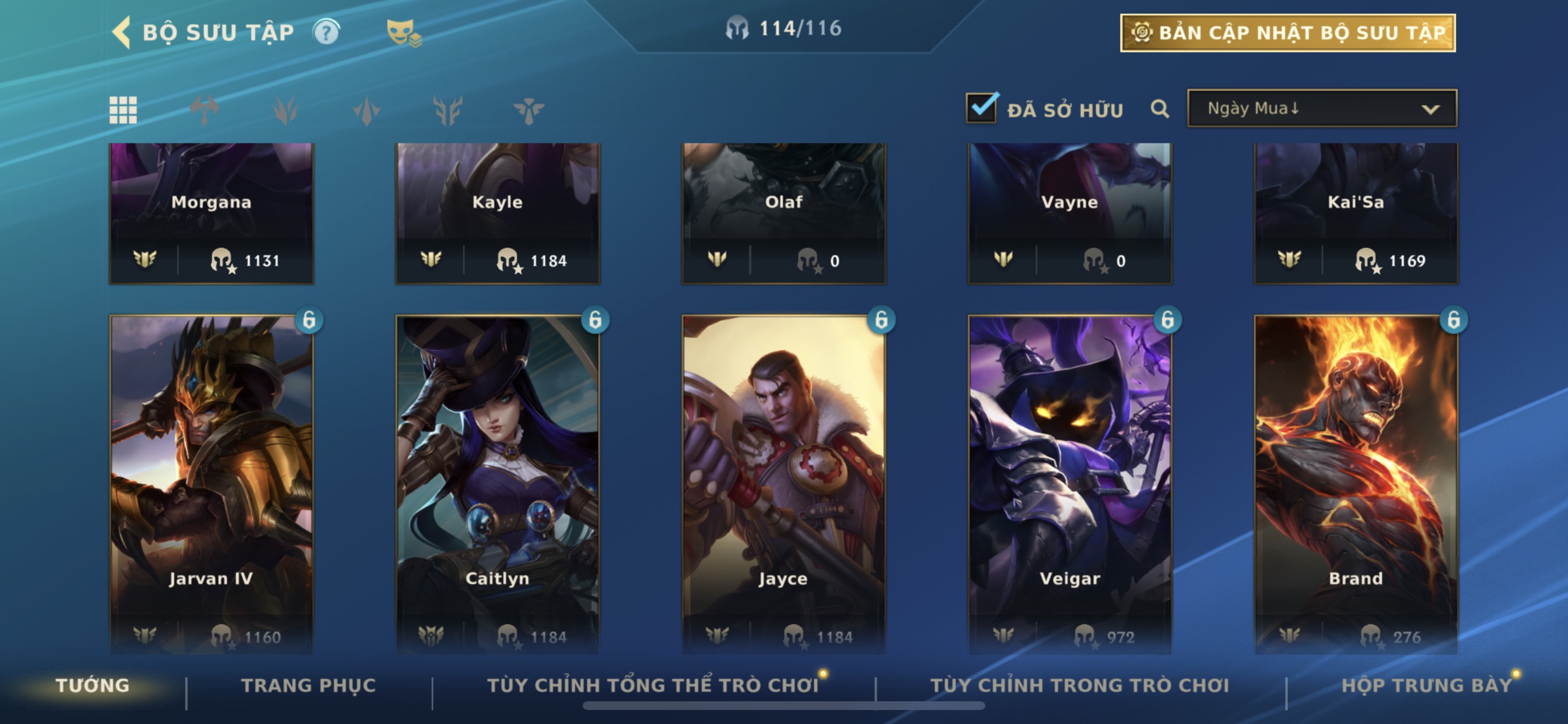Filter champions by the fighter axe role icon
Screen dimensions: 1568x724
(x=205, y=110)
